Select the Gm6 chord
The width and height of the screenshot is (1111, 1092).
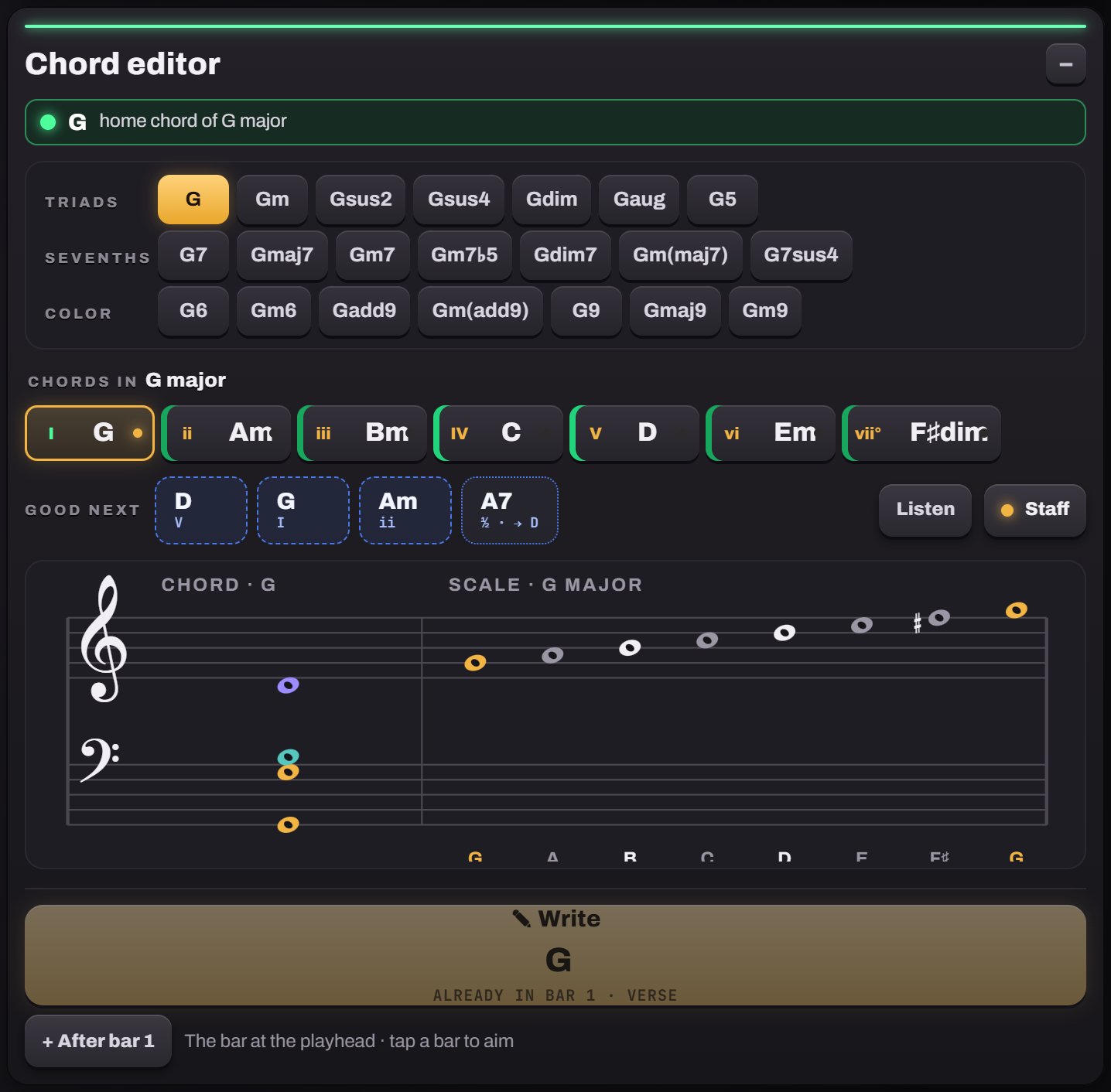pos(273,311)
